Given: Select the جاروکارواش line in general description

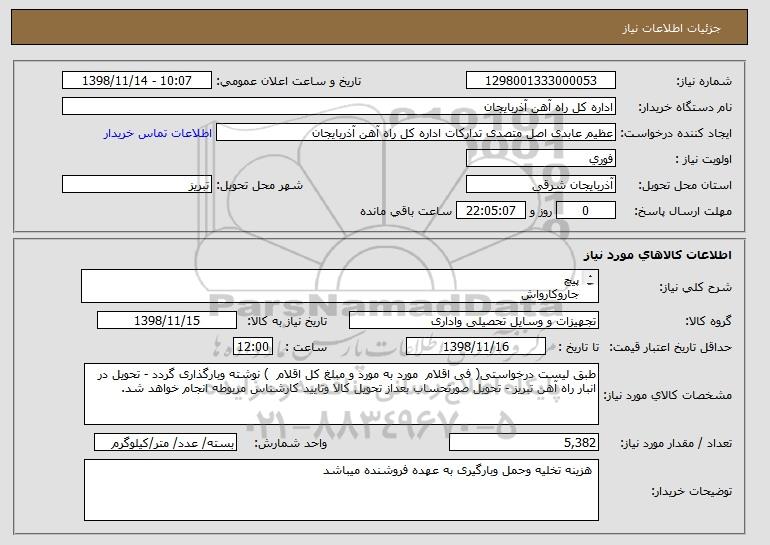Looking at the screenshot, I should (550, 295).
